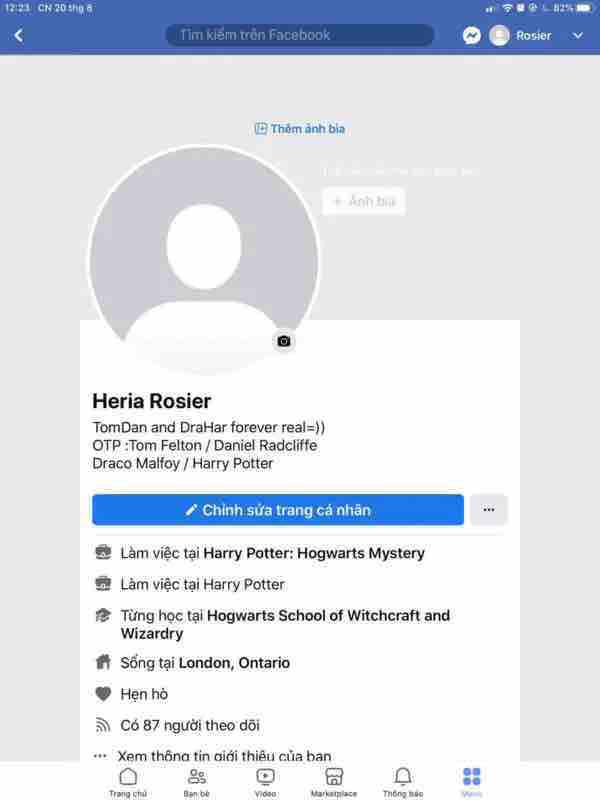Click the Tìm kiếm trên Facebook search field
The image size is (600, 800).
pyautogui.click(x=300, y=35)
